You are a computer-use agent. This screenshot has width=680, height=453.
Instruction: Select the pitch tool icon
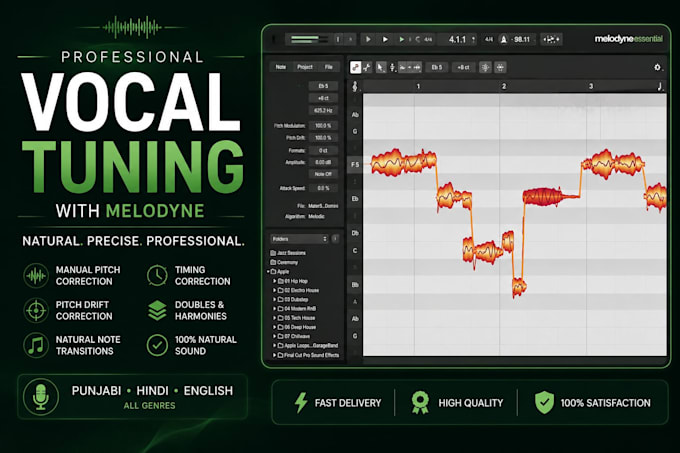point(392,67)
